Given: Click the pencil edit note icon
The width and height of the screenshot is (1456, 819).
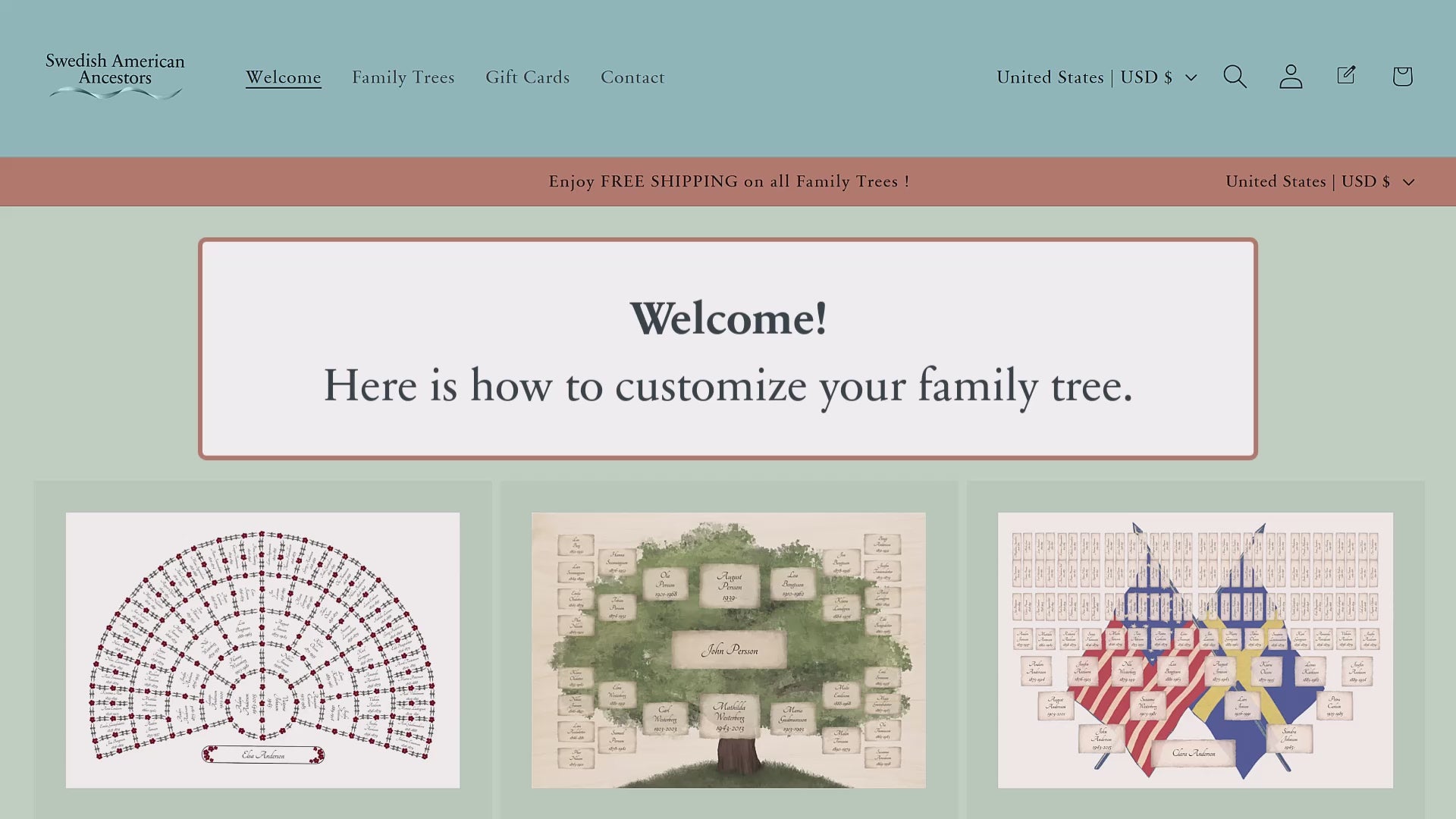Looking at the screenshot, I should pyautogui.click(x=1346, y=75).
